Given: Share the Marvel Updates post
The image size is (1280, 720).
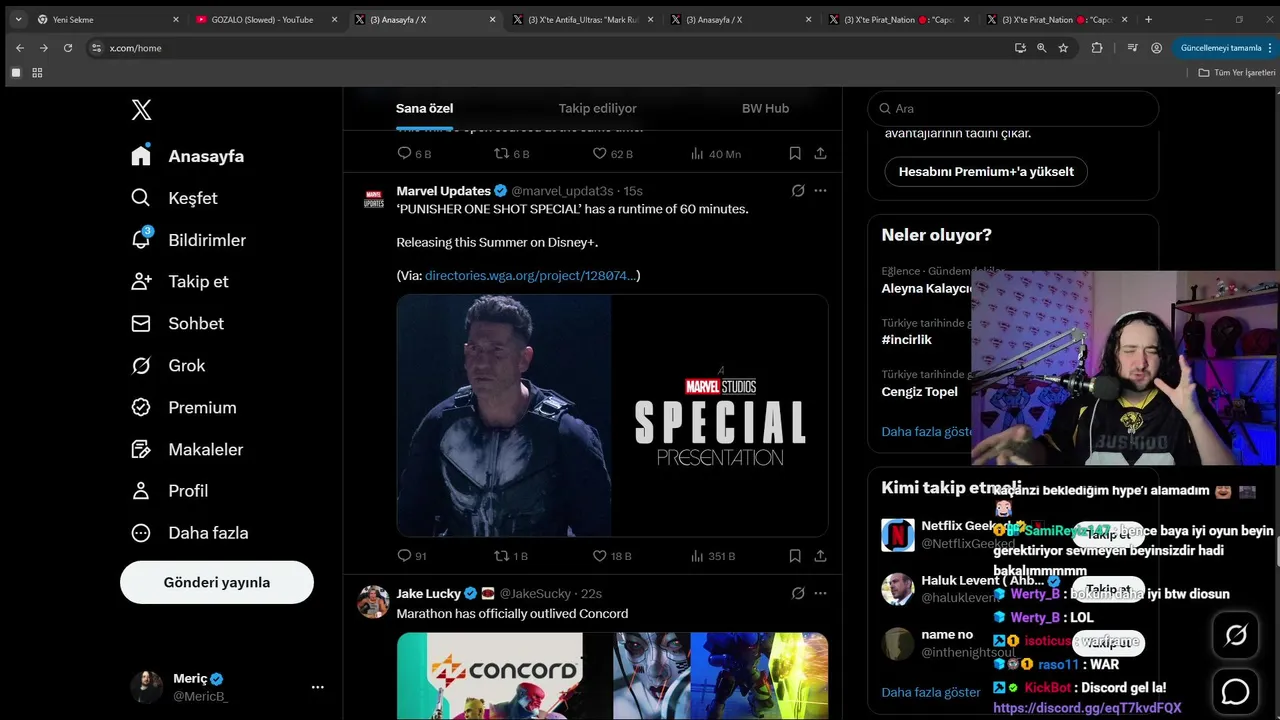Looking at the screenshot, I should (x=820, y=556).
